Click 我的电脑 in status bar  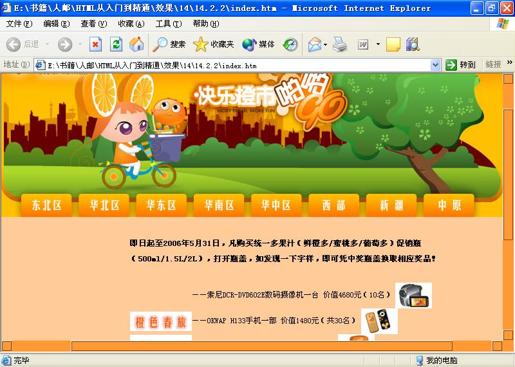[x=442, y=360]
